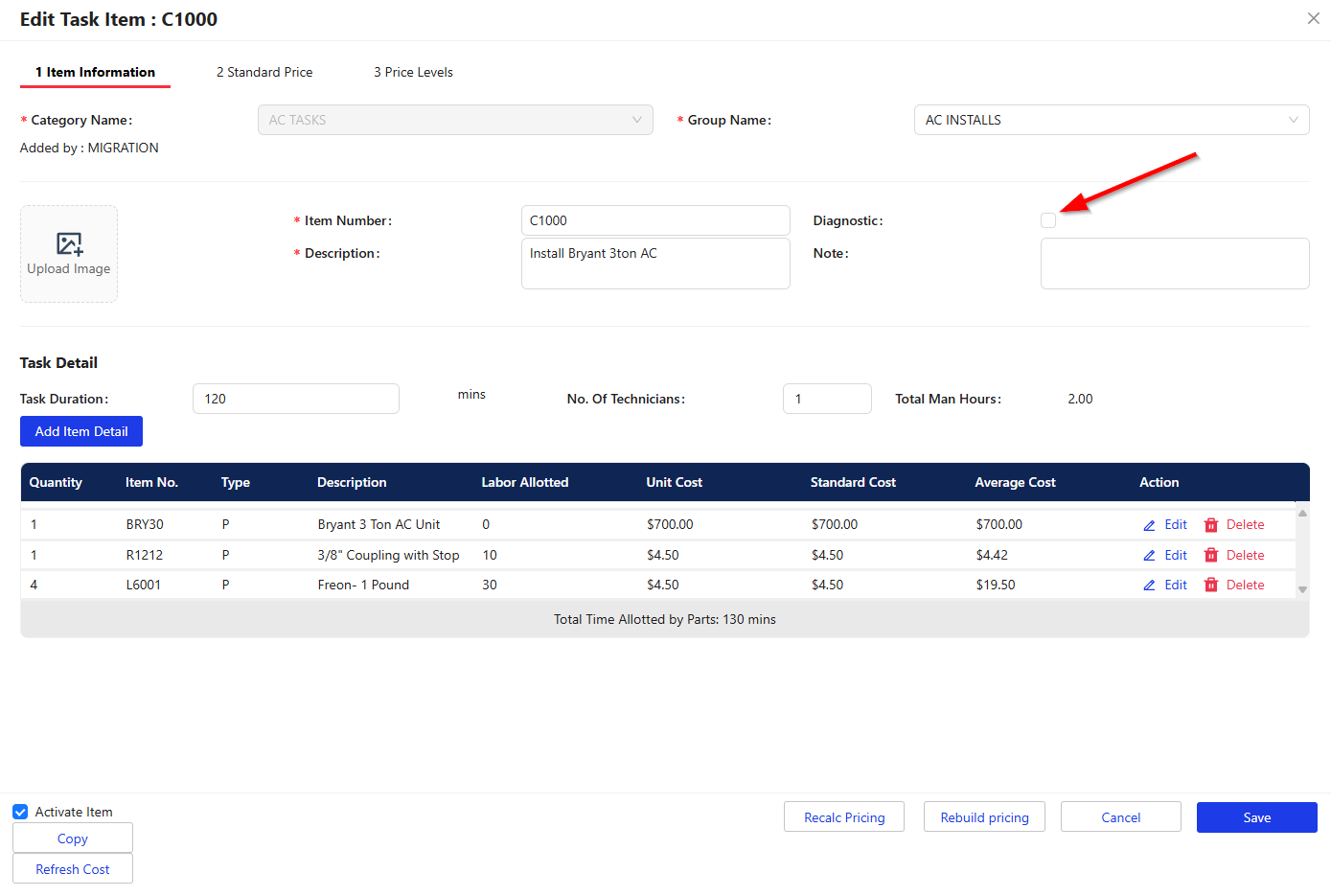Click the Copy button
The width and height of the screenshot is (1331, 896).
coord(73,839)
